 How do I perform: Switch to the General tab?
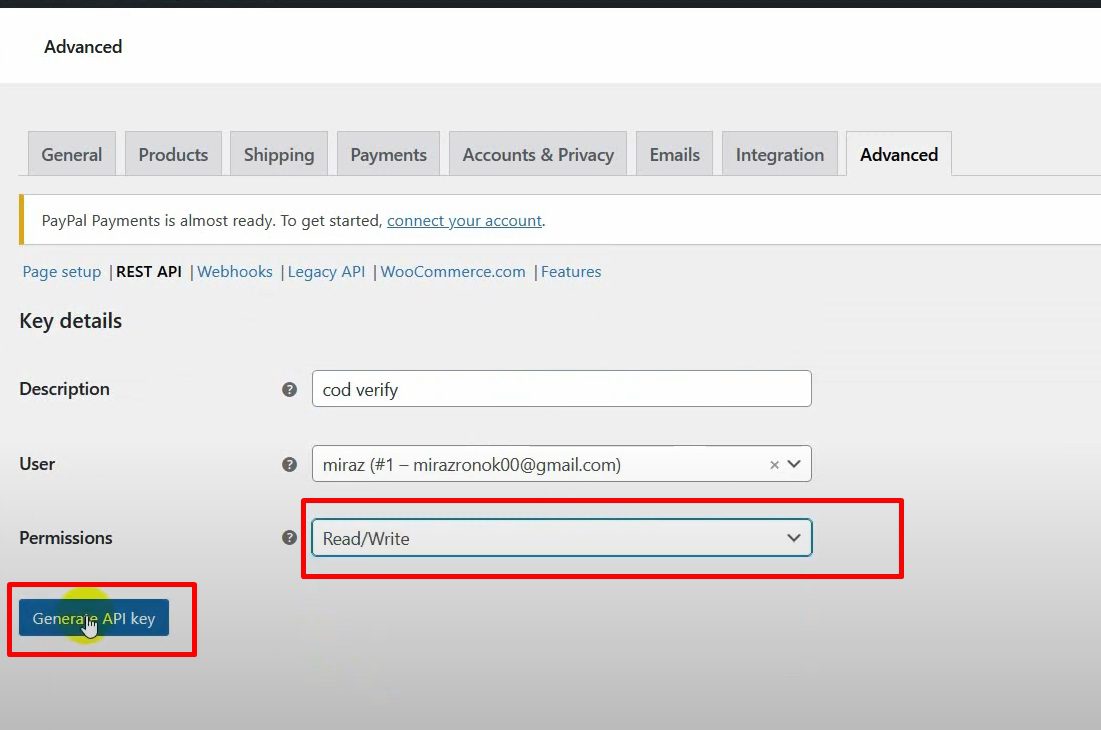(72, 155)
